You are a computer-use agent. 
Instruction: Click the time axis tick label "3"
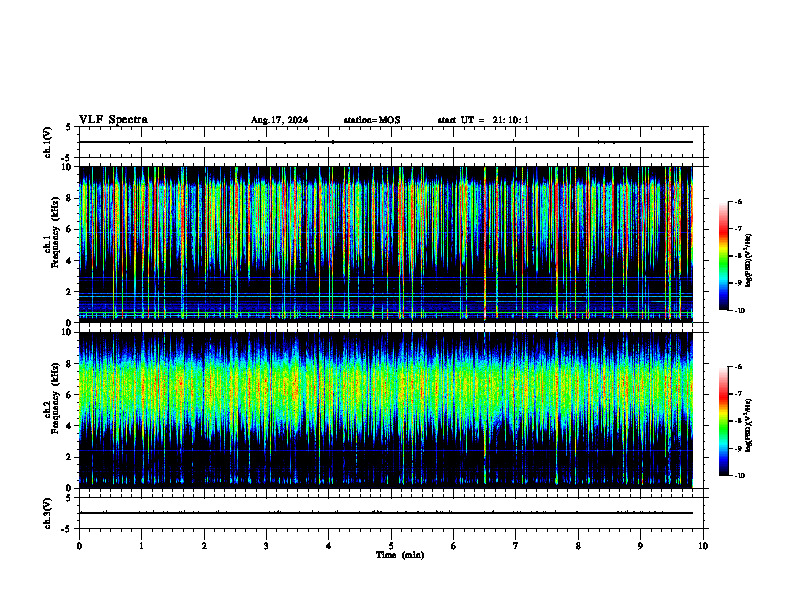coord(266,546)
